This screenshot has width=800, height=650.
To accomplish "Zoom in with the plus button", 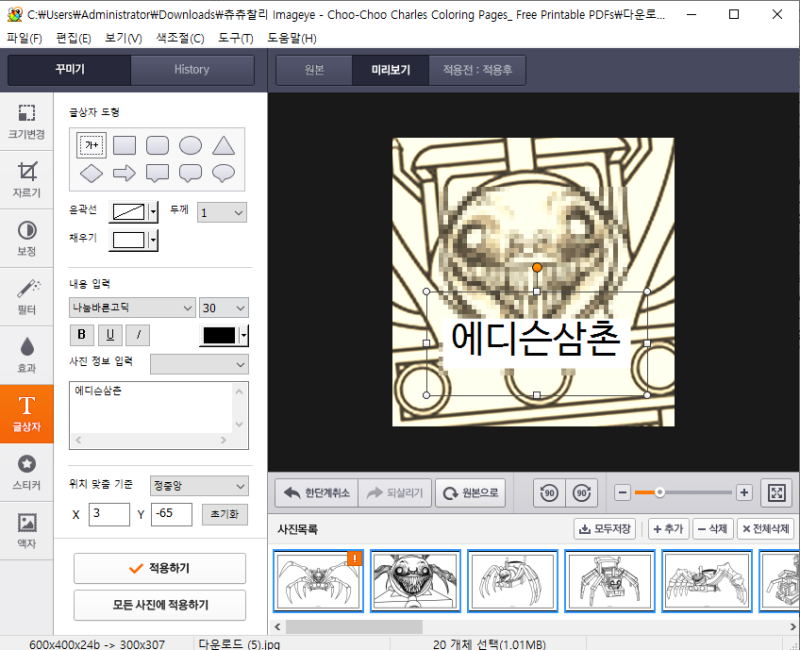I will click(x=744, y=493).
